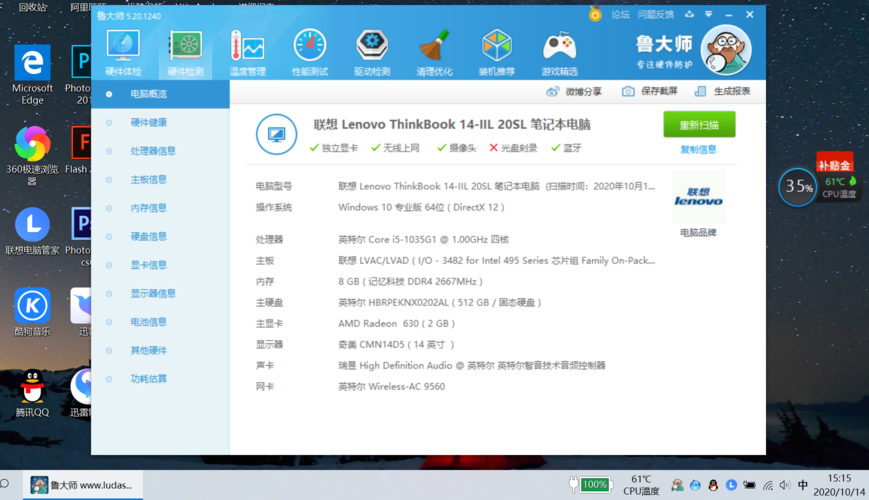Click the Lenovo 电脑品牌 logo
Screen dimensions: 869x500
click(698, 197)
